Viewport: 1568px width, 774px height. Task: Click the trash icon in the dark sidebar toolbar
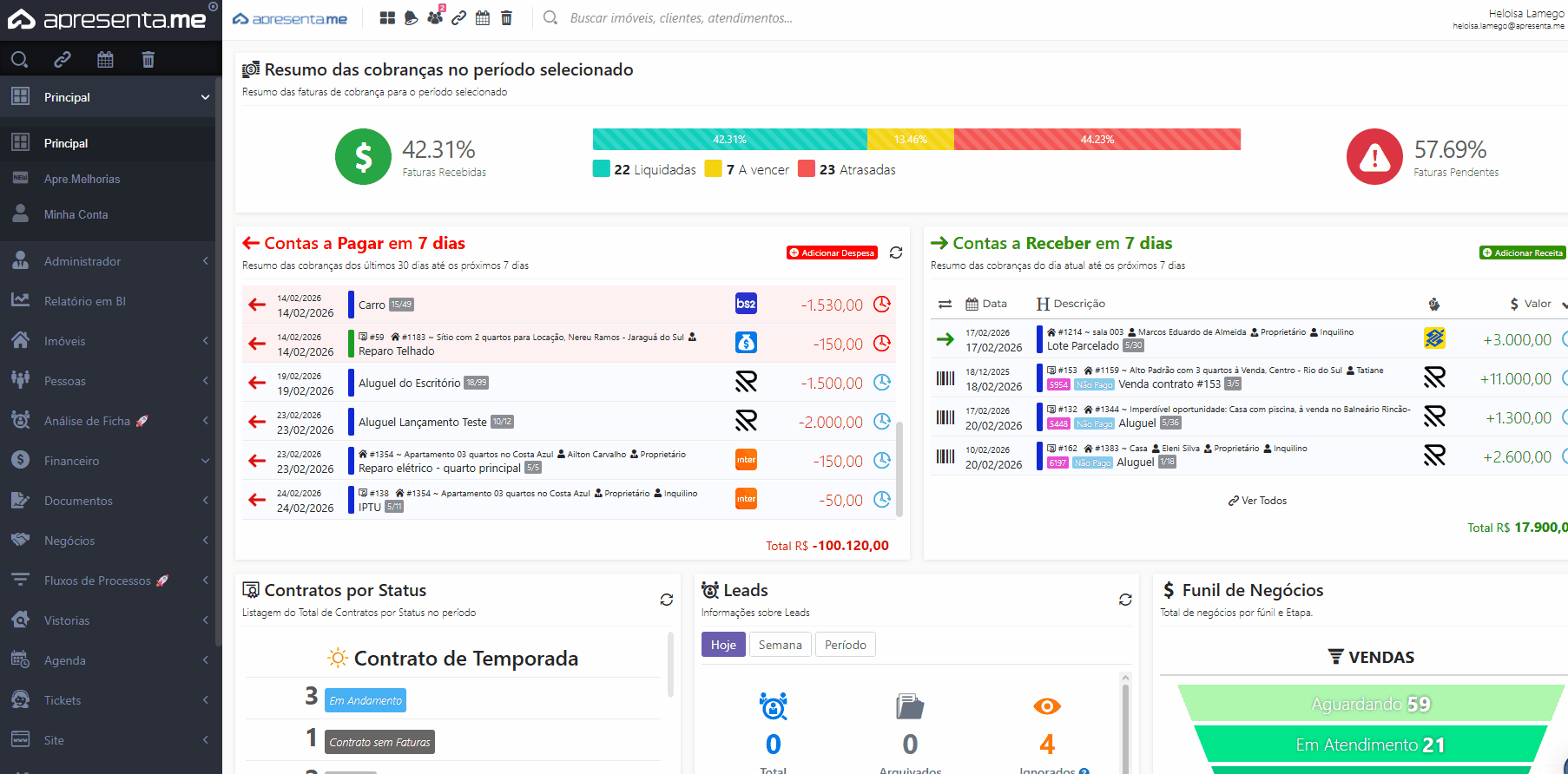click(x=148, y=59)
